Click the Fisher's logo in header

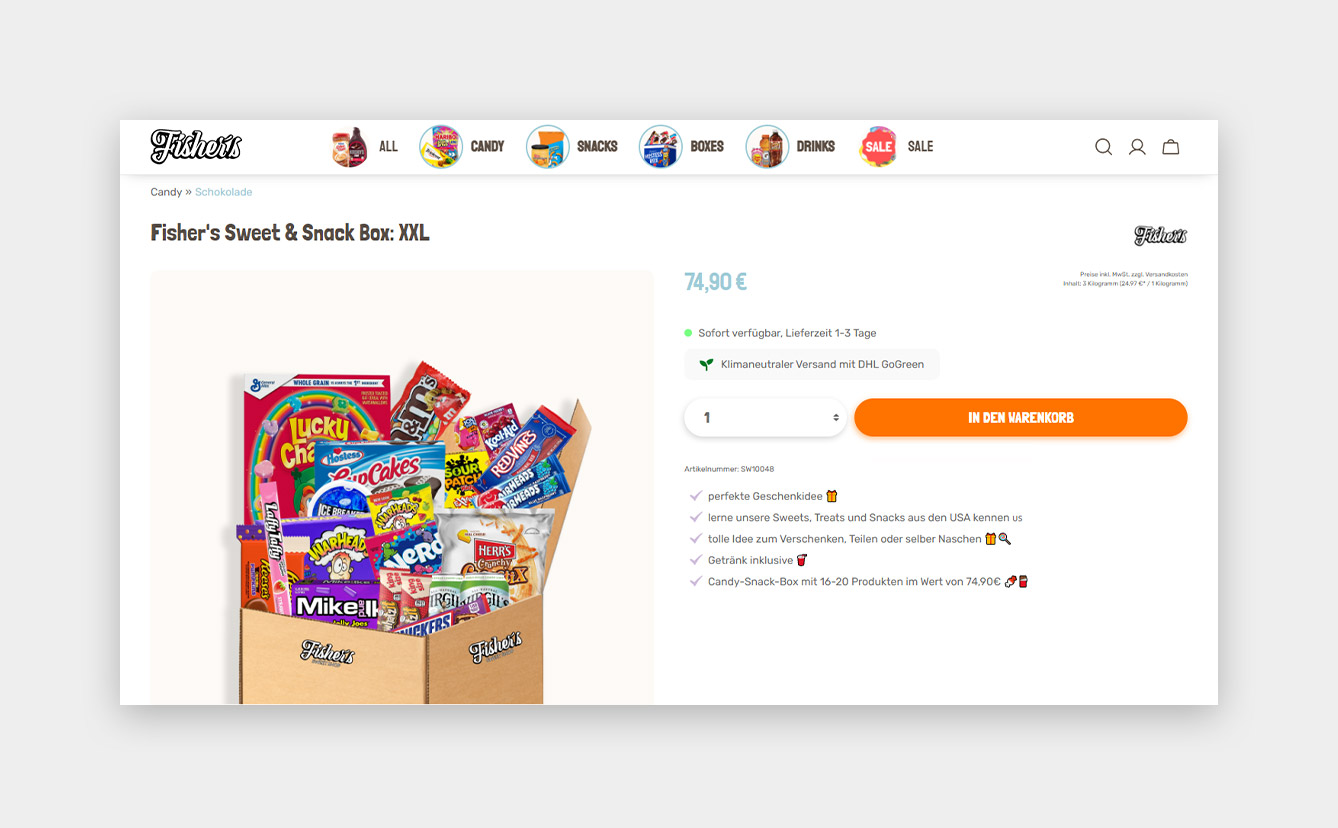pyautogui.click(x=196, y=146)
